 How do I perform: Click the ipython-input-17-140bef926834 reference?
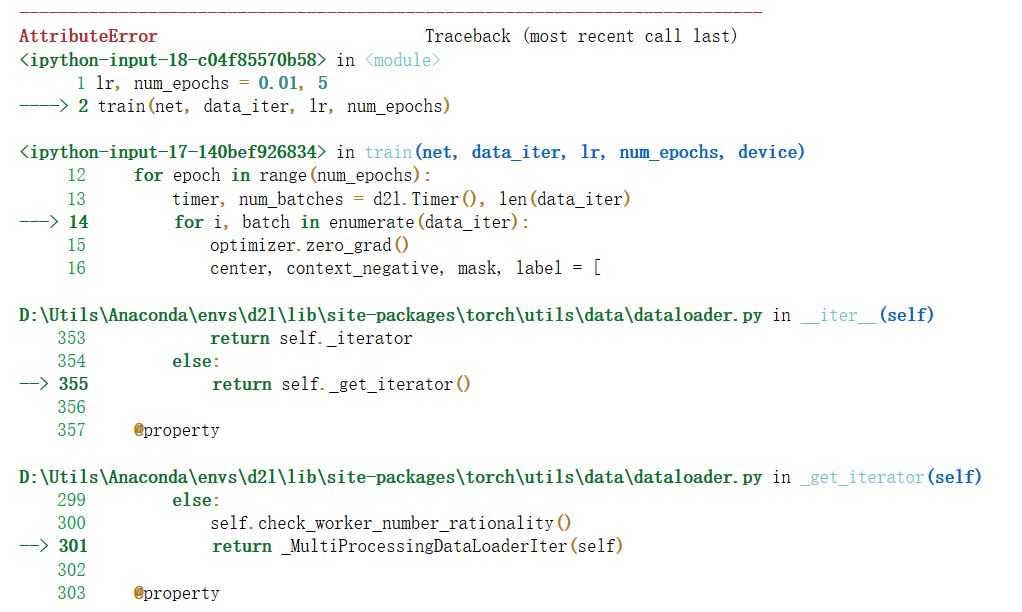click(x=173, y=152)
